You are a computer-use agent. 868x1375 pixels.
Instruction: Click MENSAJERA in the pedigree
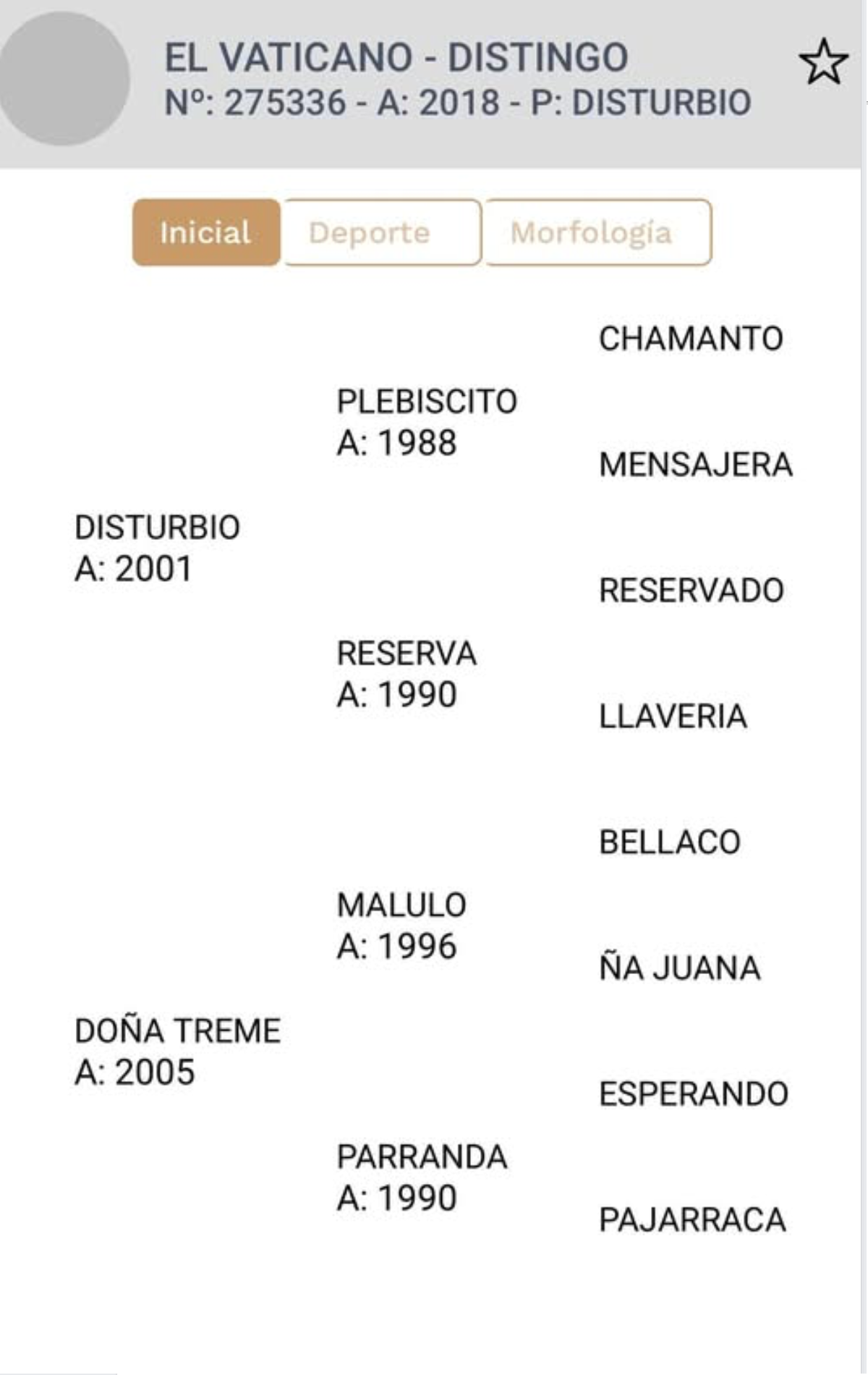696,465
